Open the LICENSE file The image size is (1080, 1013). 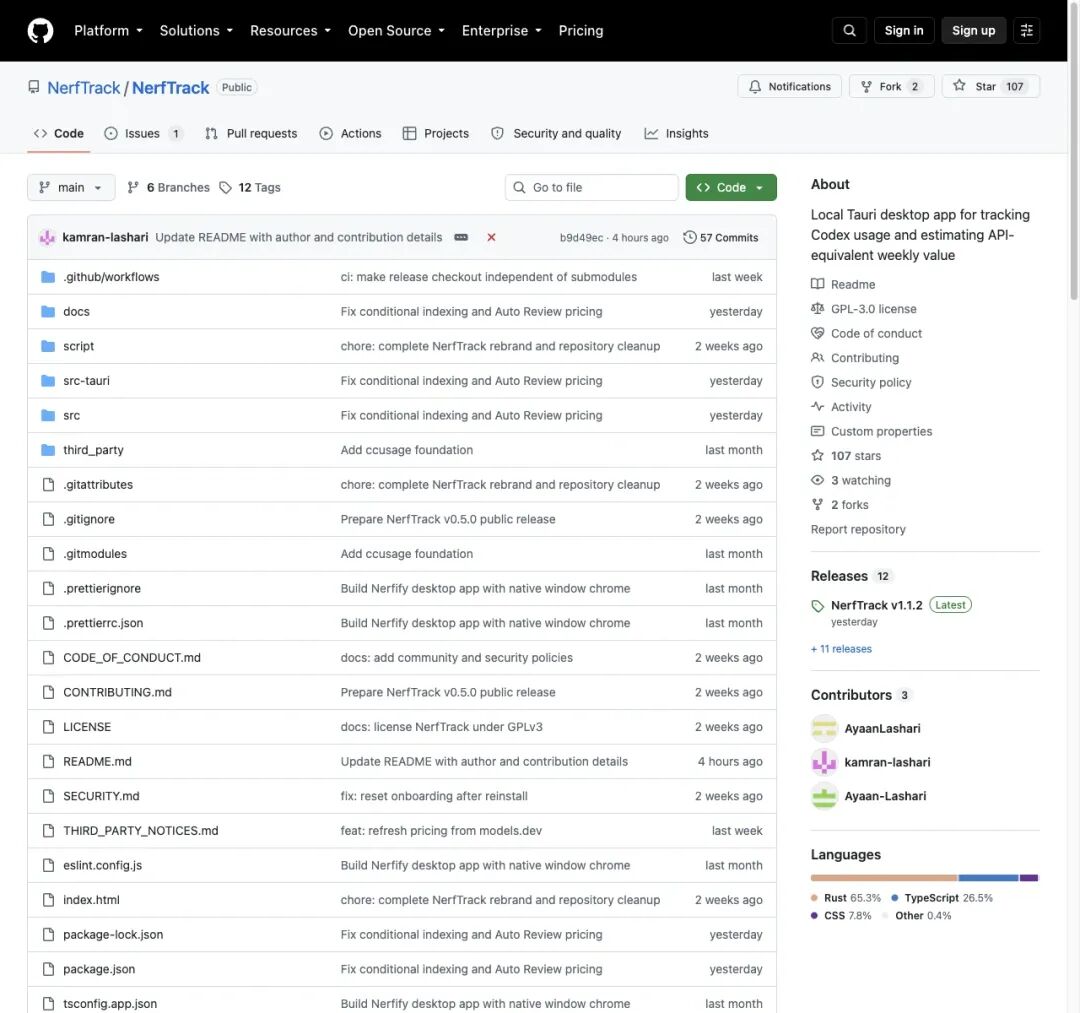click(87, 727)
